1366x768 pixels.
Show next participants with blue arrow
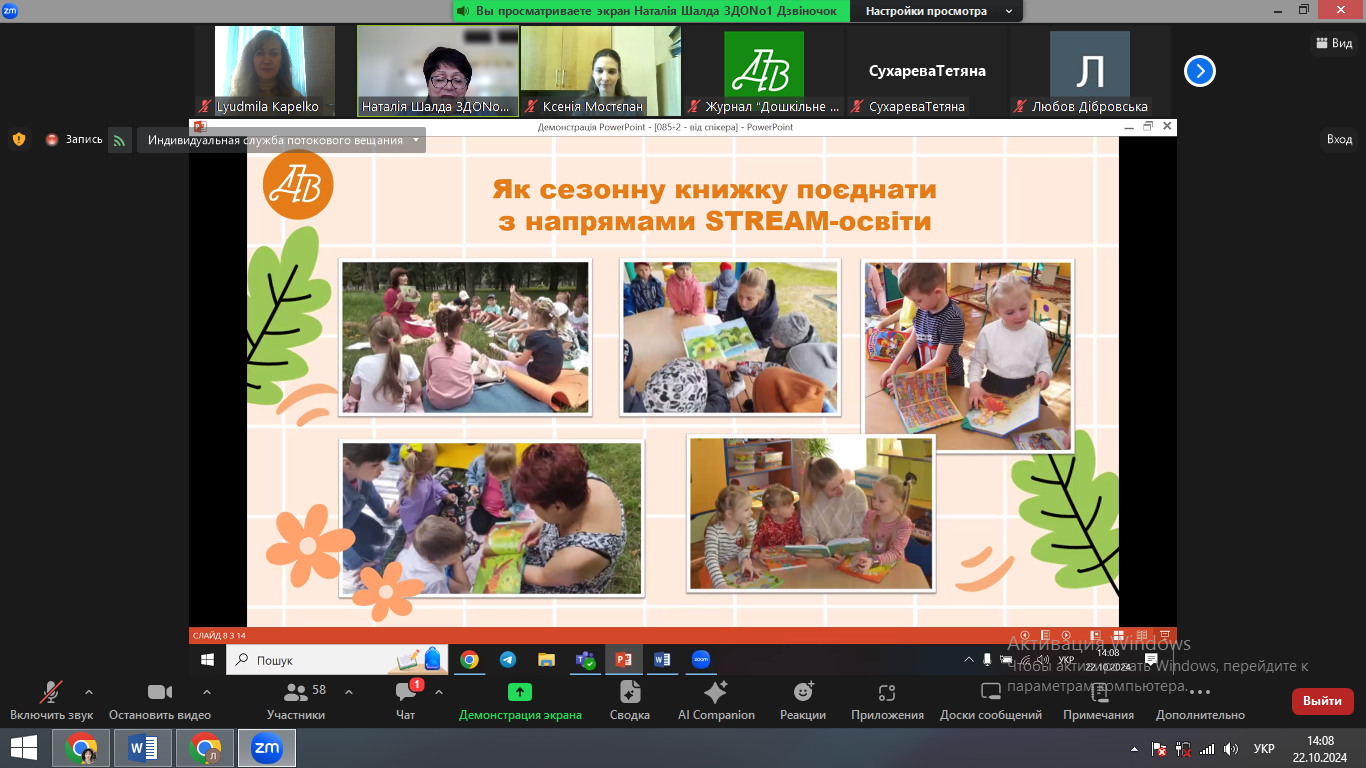1200,71
